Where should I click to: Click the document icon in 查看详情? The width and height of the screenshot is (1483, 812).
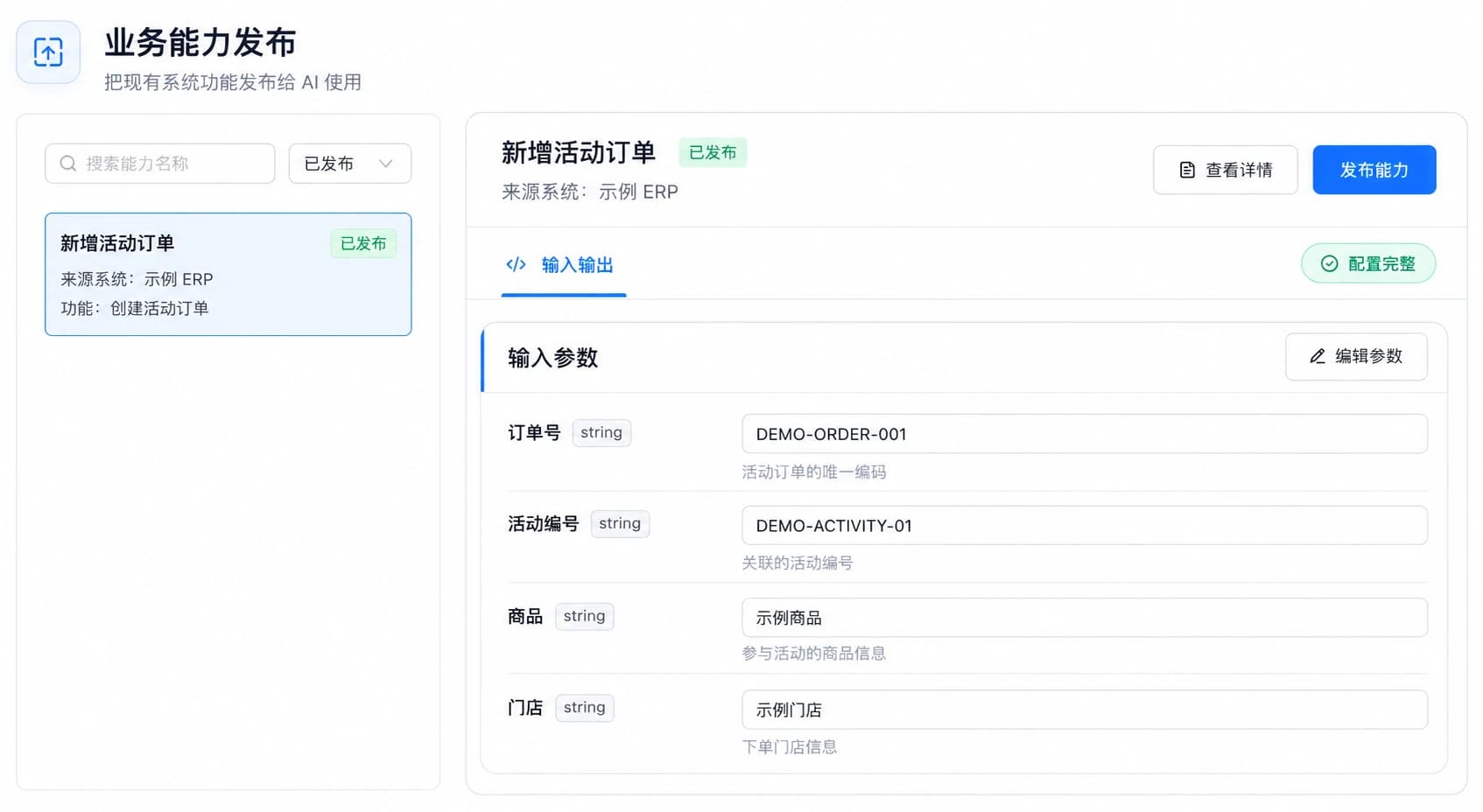1187,170
